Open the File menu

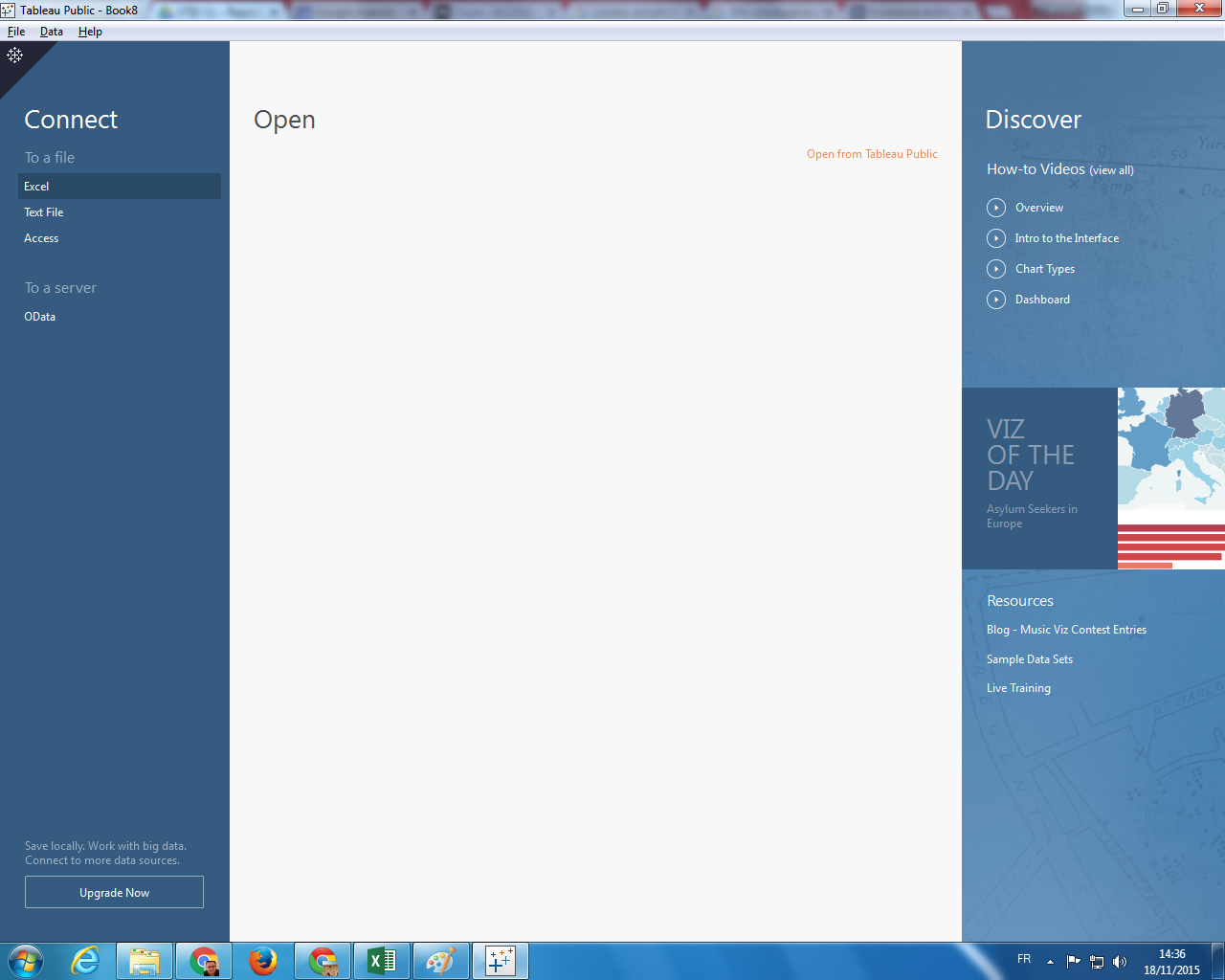16,32
